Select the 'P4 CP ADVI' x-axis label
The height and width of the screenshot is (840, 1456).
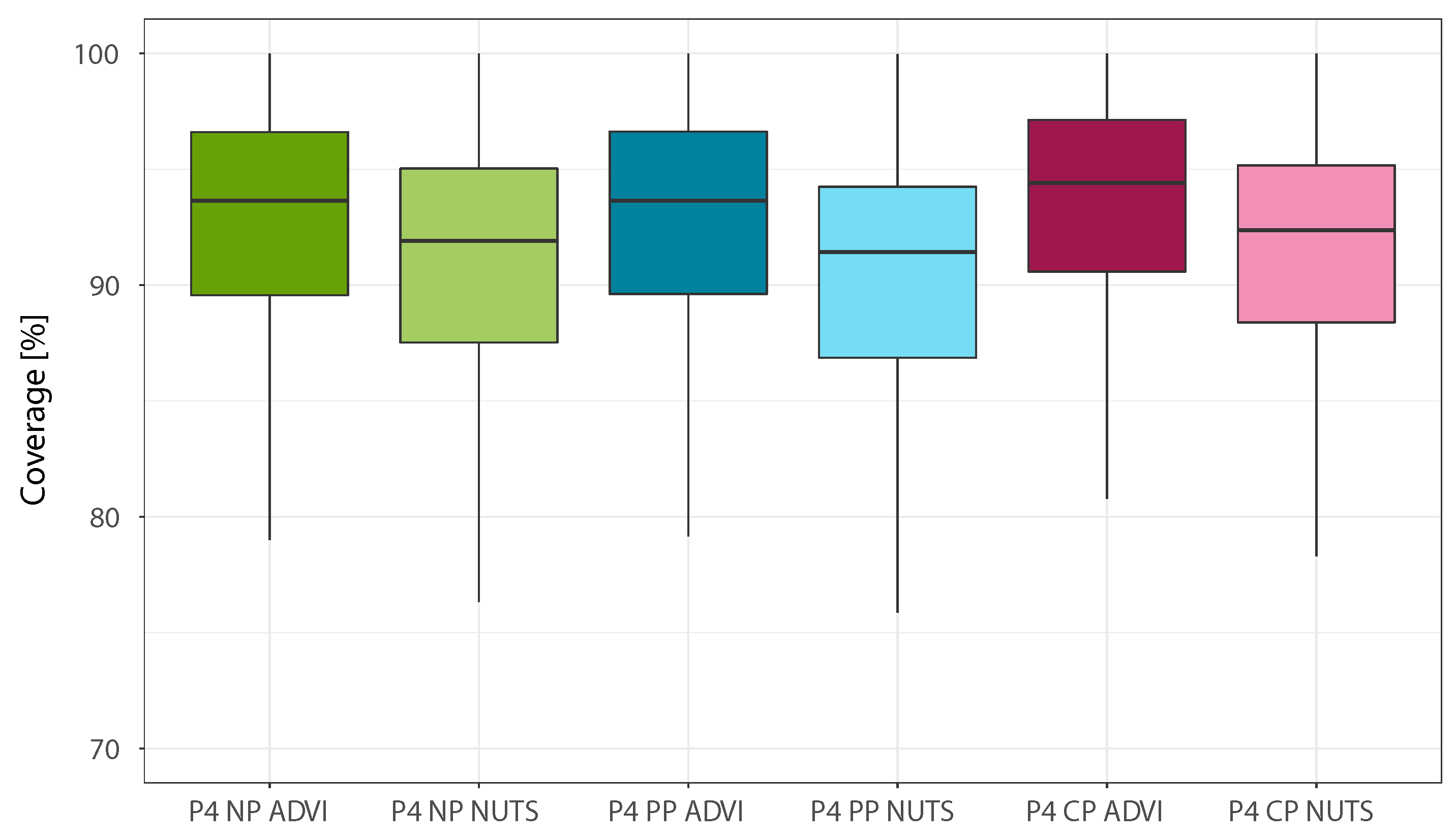[x=1094, y=811]
